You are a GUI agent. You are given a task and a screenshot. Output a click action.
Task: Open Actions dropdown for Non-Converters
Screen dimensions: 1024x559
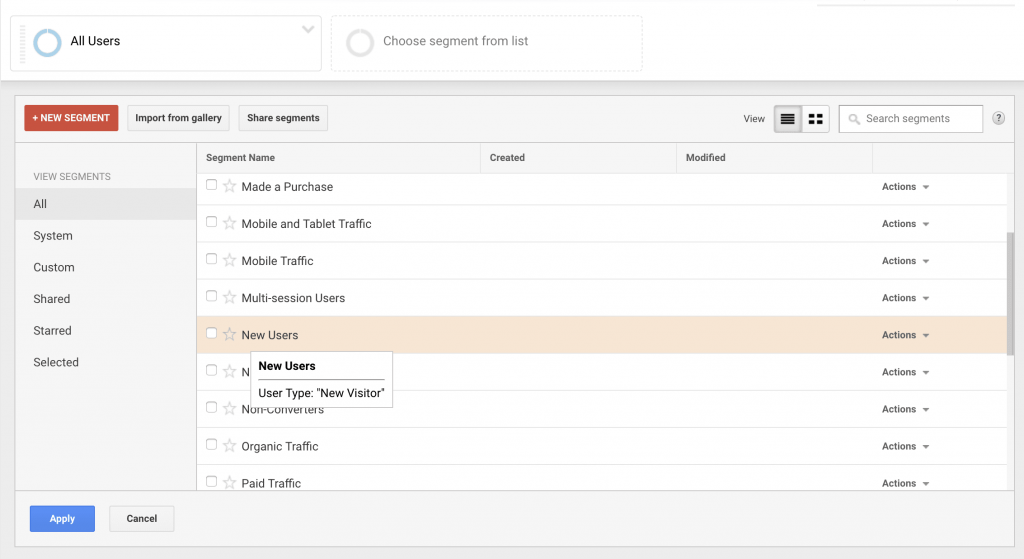(x=905, y=409)
